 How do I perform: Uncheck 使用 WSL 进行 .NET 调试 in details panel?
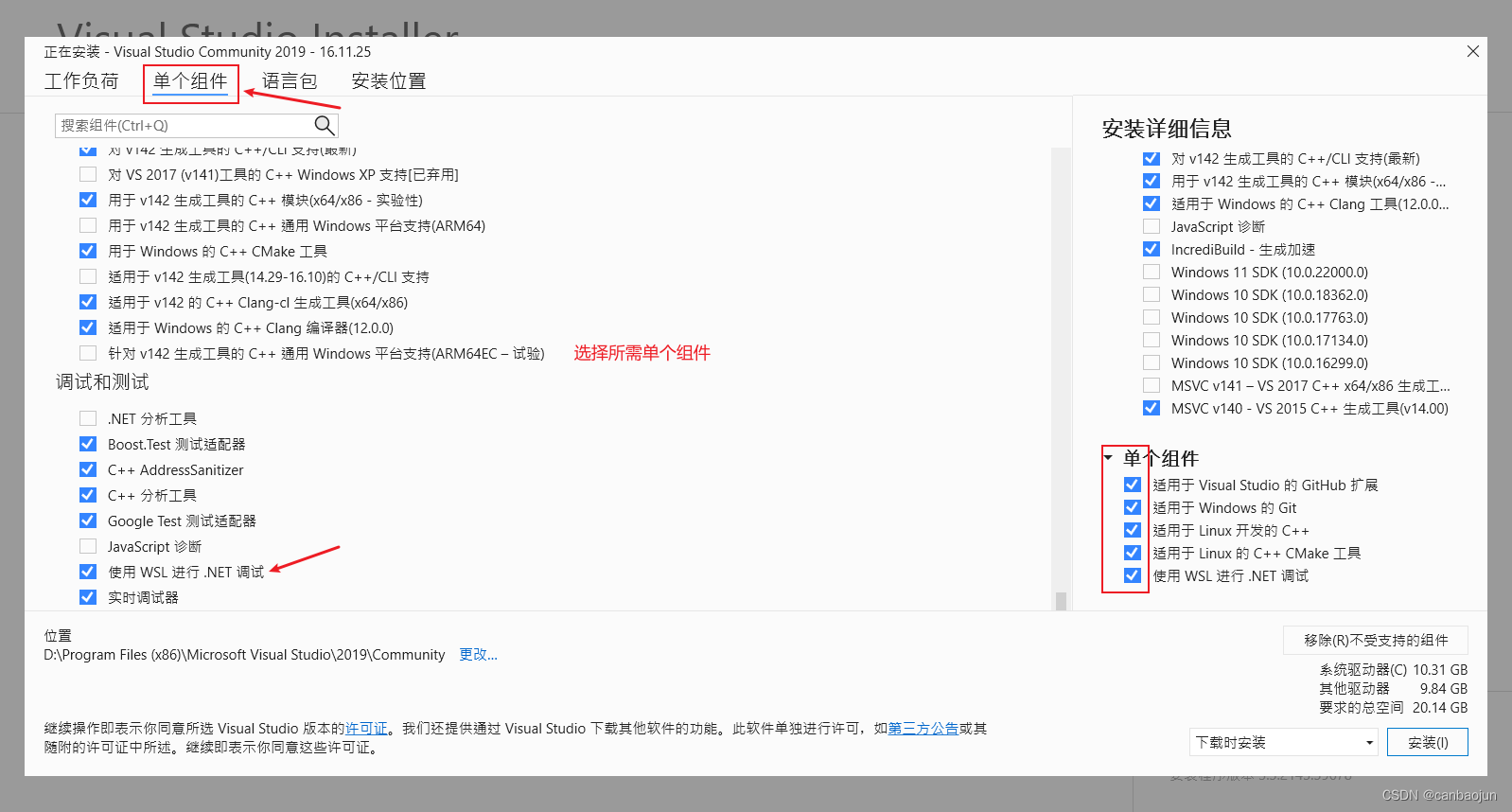(1133, 575)
